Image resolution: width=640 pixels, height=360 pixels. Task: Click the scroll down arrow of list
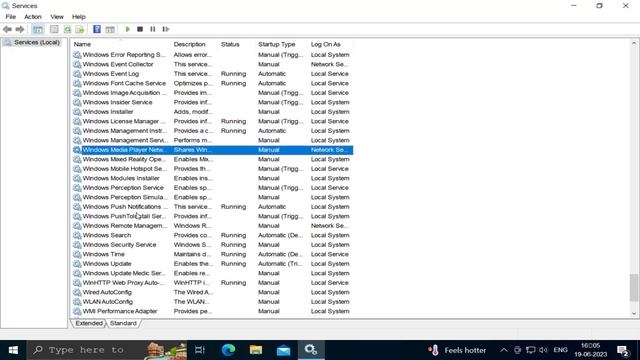[x=633, y=313]
